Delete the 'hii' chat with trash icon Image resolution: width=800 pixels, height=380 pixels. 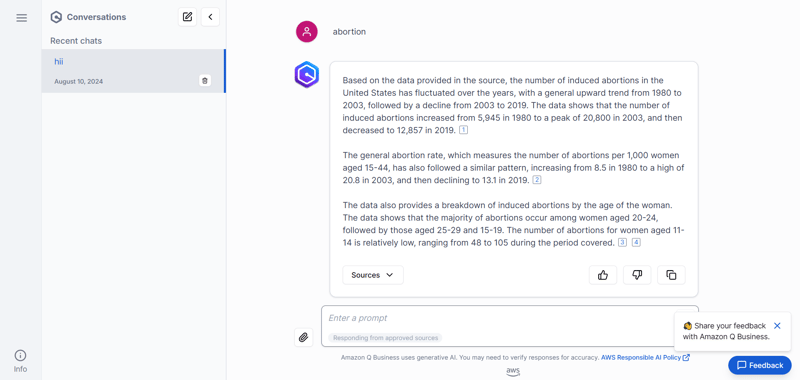tap(205, 81)
